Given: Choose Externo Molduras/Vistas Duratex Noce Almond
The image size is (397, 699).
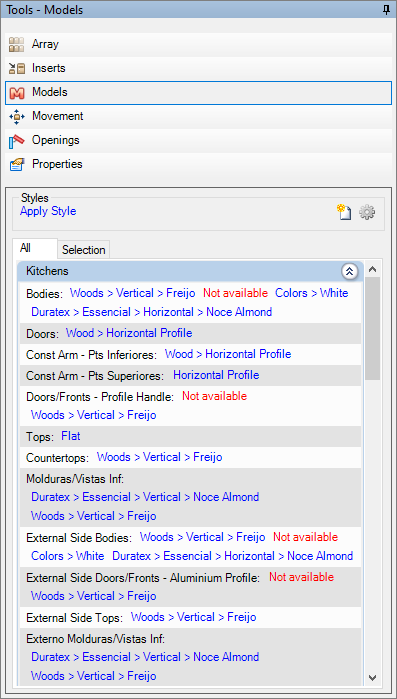Looking at the screenshot, I should 145,657.
